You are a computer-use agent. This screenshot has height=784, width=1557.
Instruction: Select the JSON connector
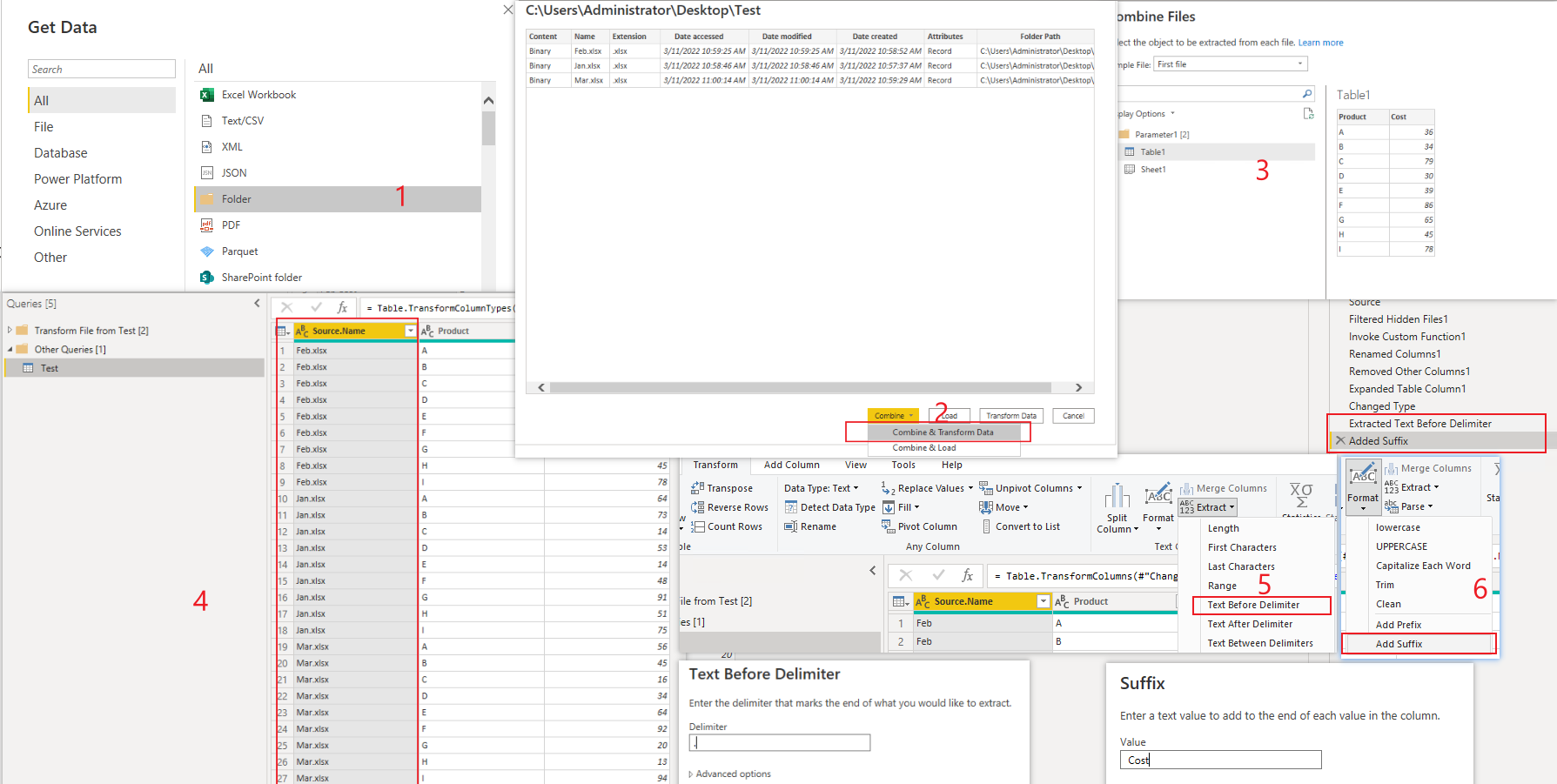click(x=234, y=173)
